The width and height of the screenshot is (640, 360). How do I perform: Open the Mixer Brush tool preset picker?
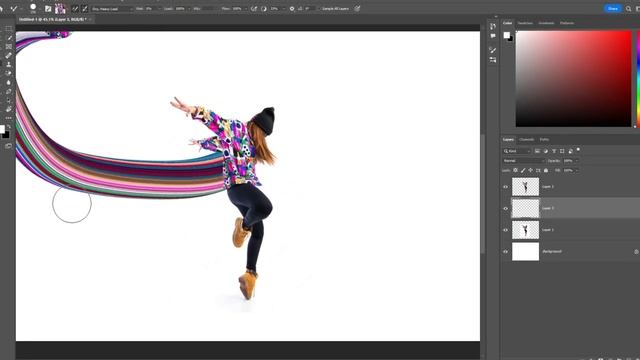coord(14,9)
